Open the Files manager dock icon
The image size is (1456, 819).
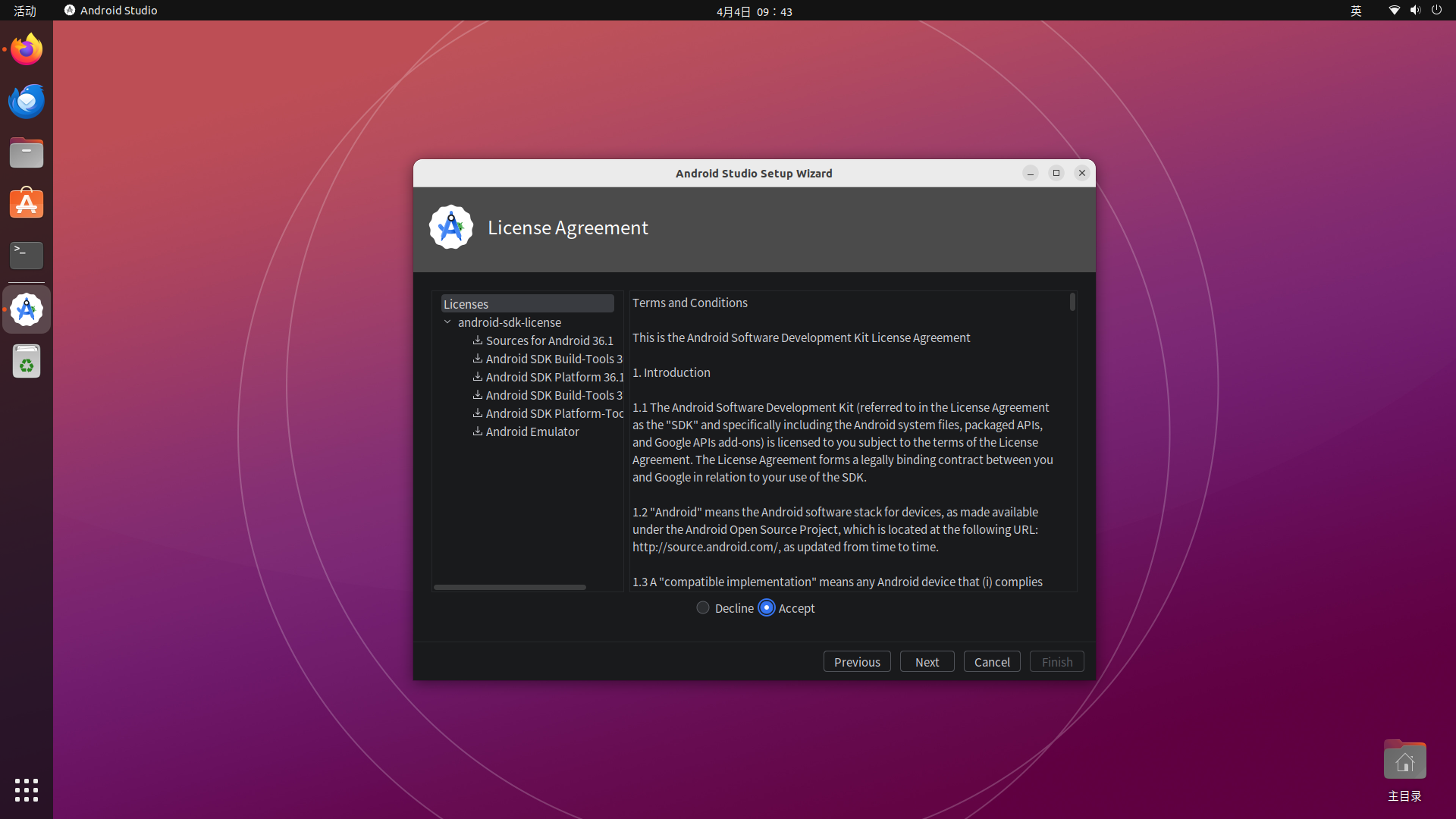click(27, 152)
